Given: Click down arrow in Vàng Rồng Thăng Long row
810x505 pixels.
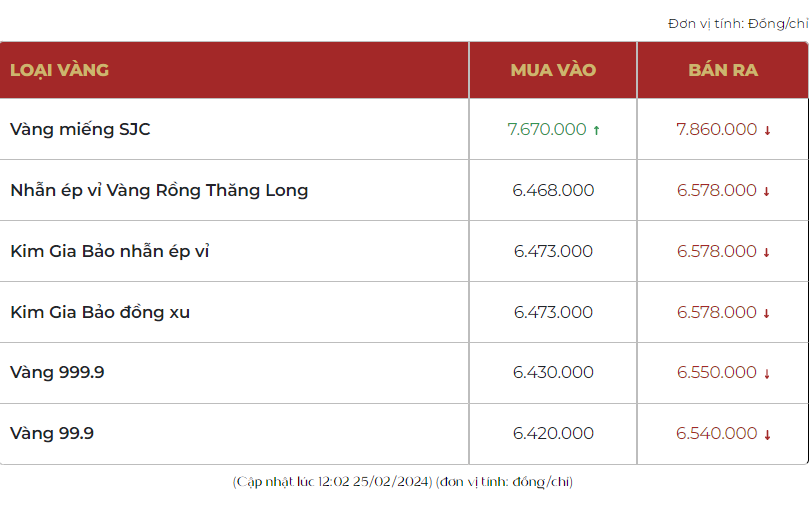Looking at the screenshot, I should click(767, 191).
